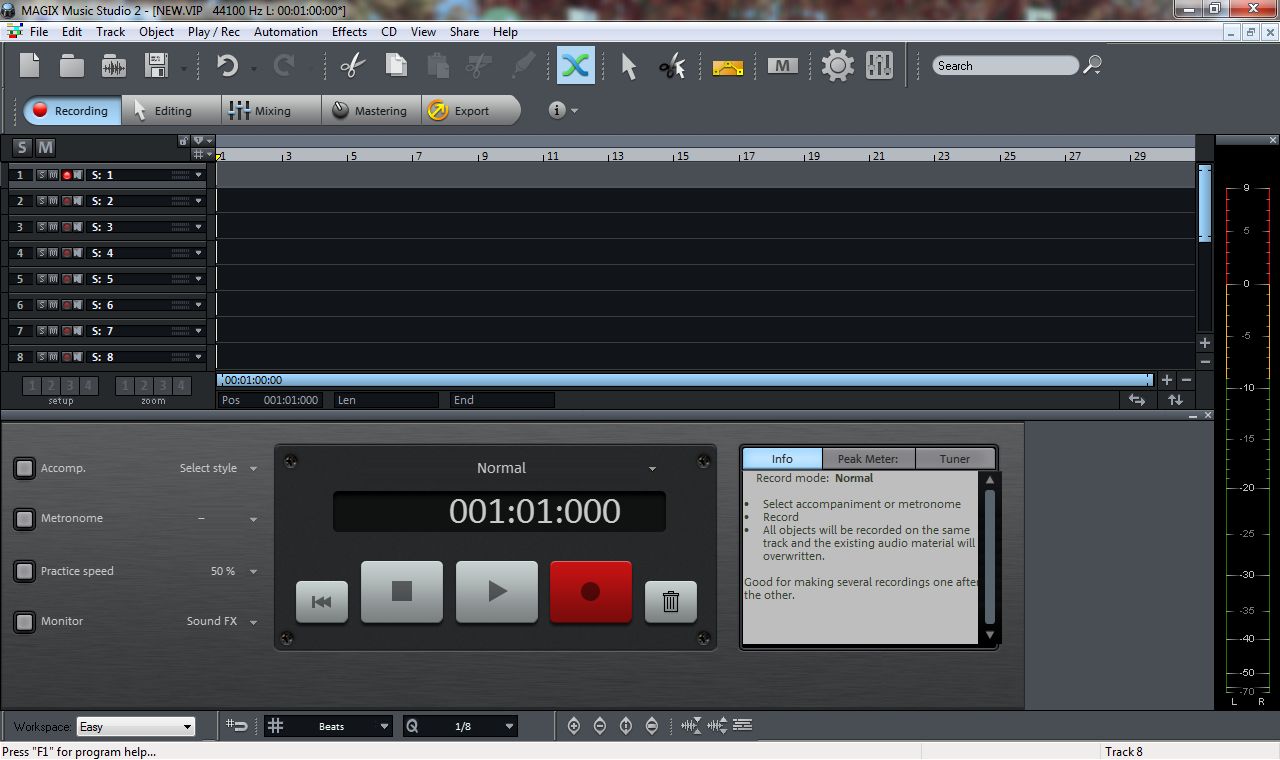Undo the last action
1280x760 pixels.
pos(227,66)
